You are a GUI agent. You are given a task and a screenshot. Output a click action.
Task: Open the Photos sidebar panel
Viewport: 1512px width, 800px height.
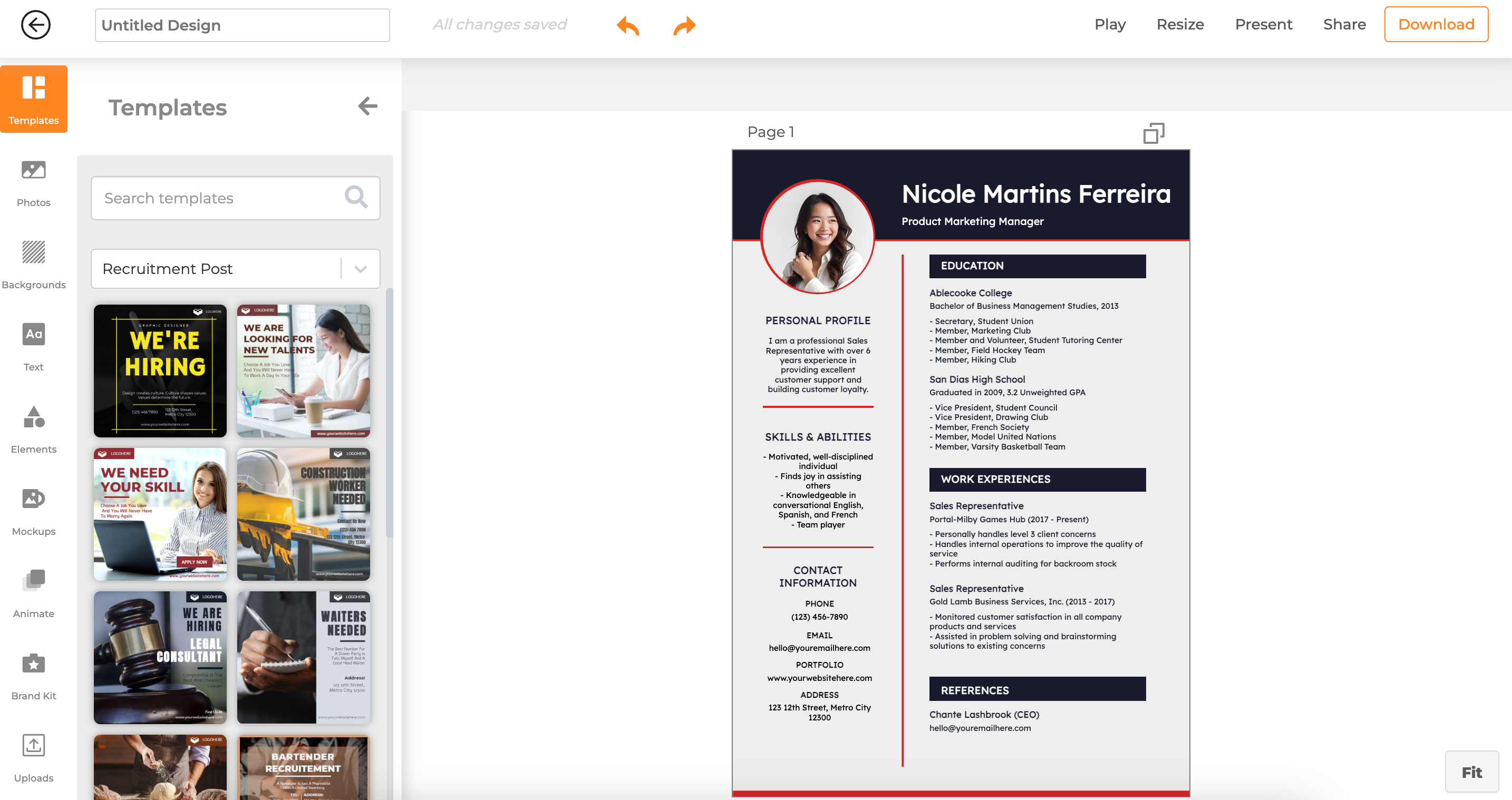[x=33, y=182]
